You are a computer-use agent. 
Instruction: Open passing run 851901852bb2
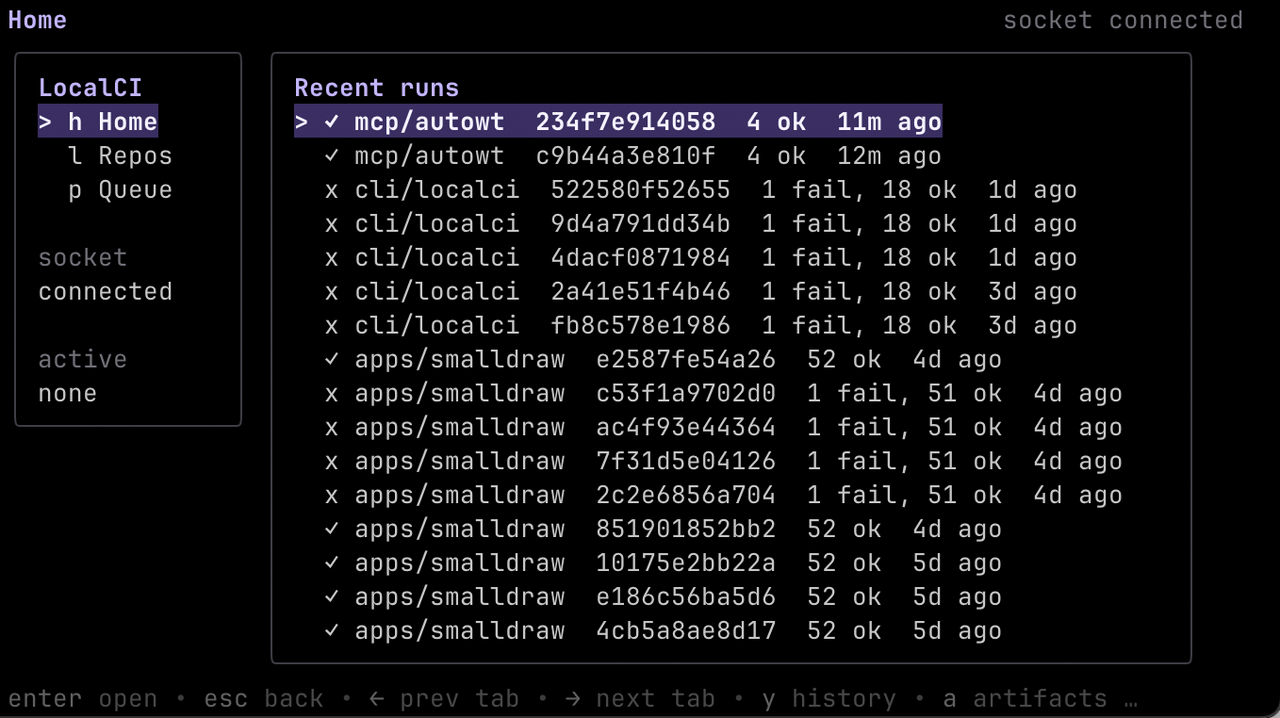click(662, 530)
